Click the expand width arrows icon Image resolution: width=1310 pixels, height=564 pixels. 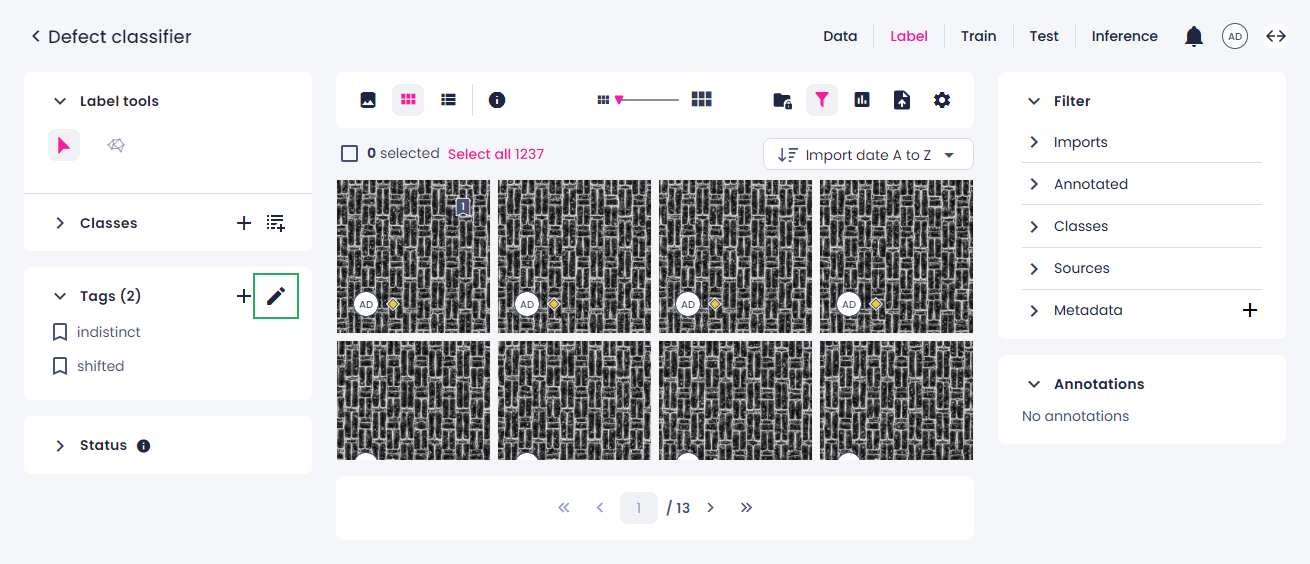(x=1276, y=36)
